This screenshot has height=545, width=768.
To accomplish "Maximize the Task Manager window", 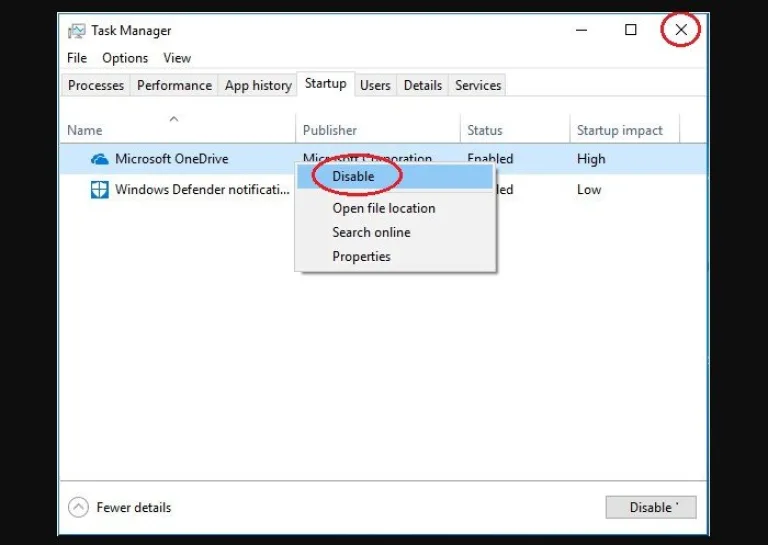I will [x=631, y=30].
